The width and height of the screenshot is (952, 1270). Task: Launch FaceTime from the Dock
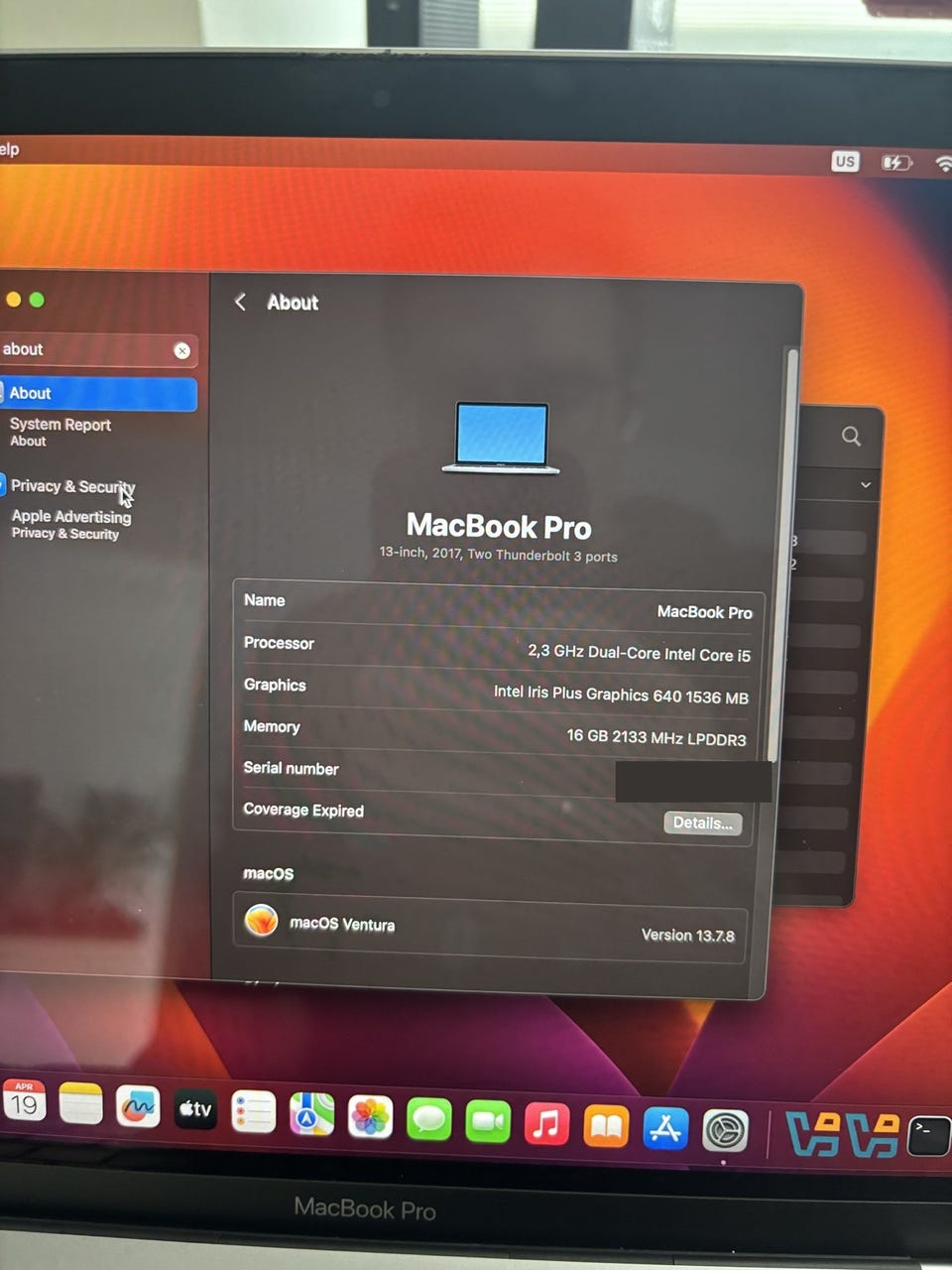tap(488, 1122)
